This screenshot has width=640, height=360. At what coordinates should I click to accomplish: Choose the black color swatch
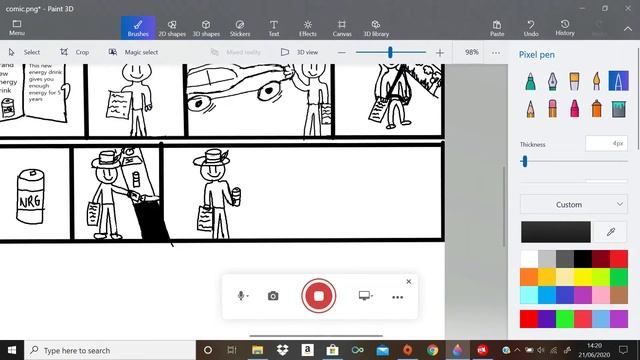click(583, 259)
